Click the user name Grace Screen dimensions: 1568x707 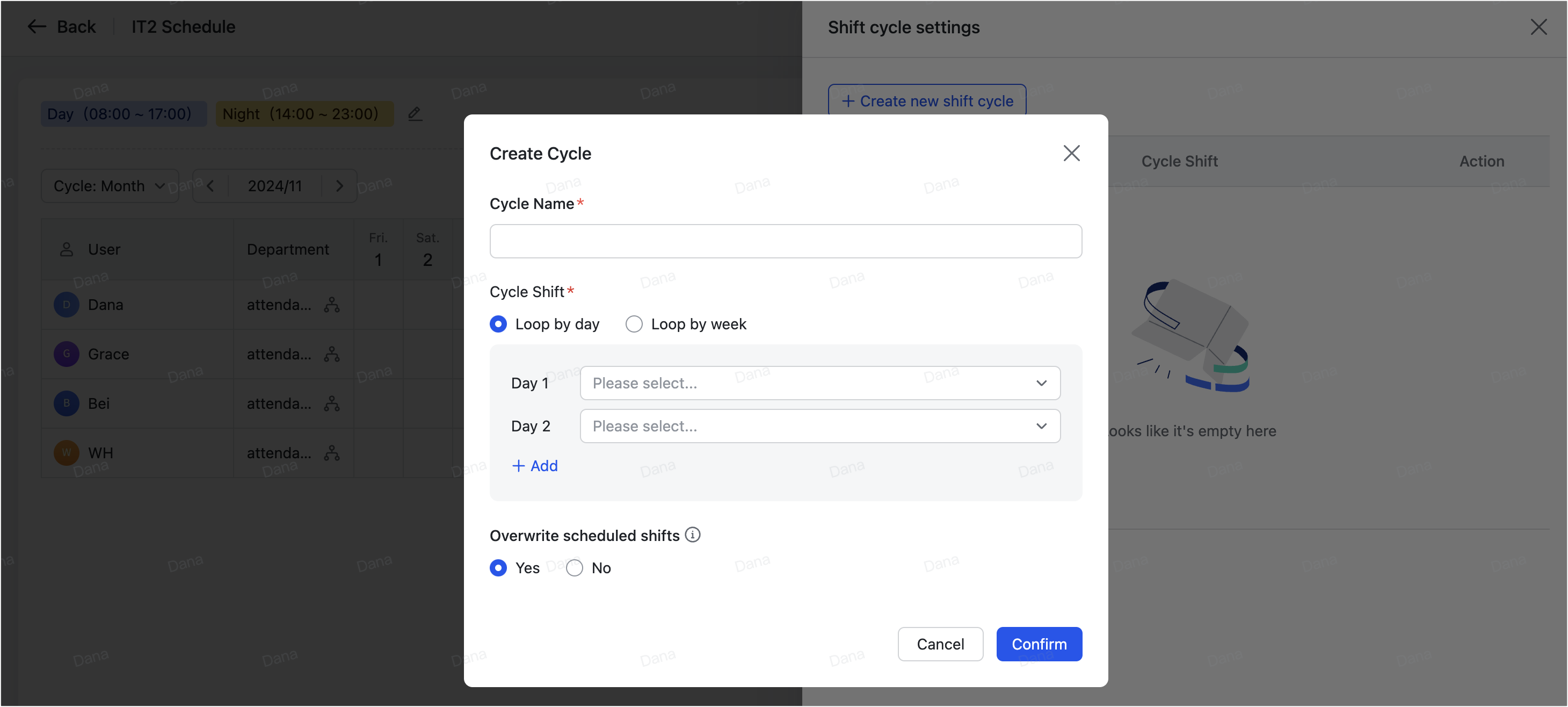[108, 354]
